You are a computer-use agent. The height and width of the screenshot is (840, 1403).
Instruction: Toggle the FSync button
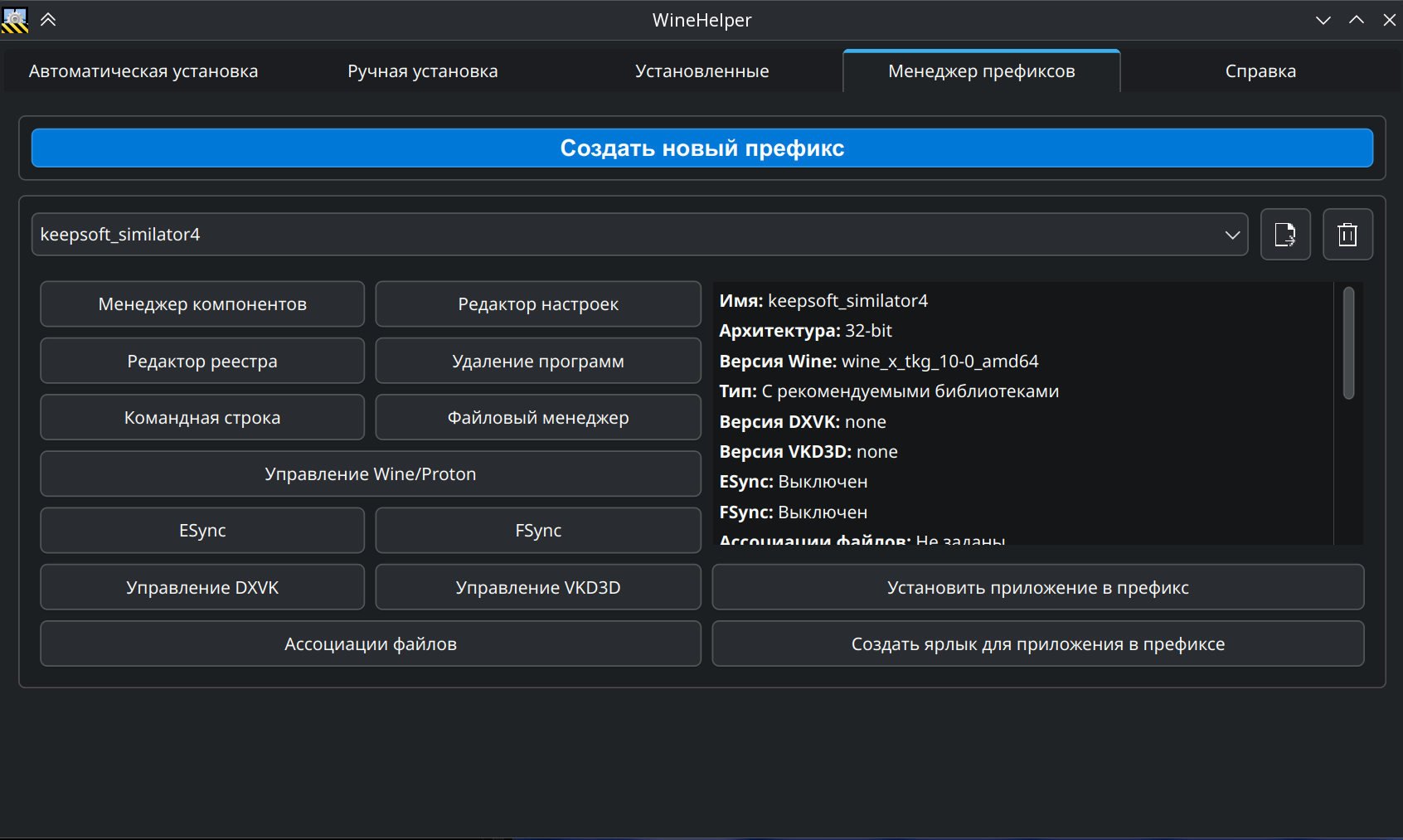[538, 531]
